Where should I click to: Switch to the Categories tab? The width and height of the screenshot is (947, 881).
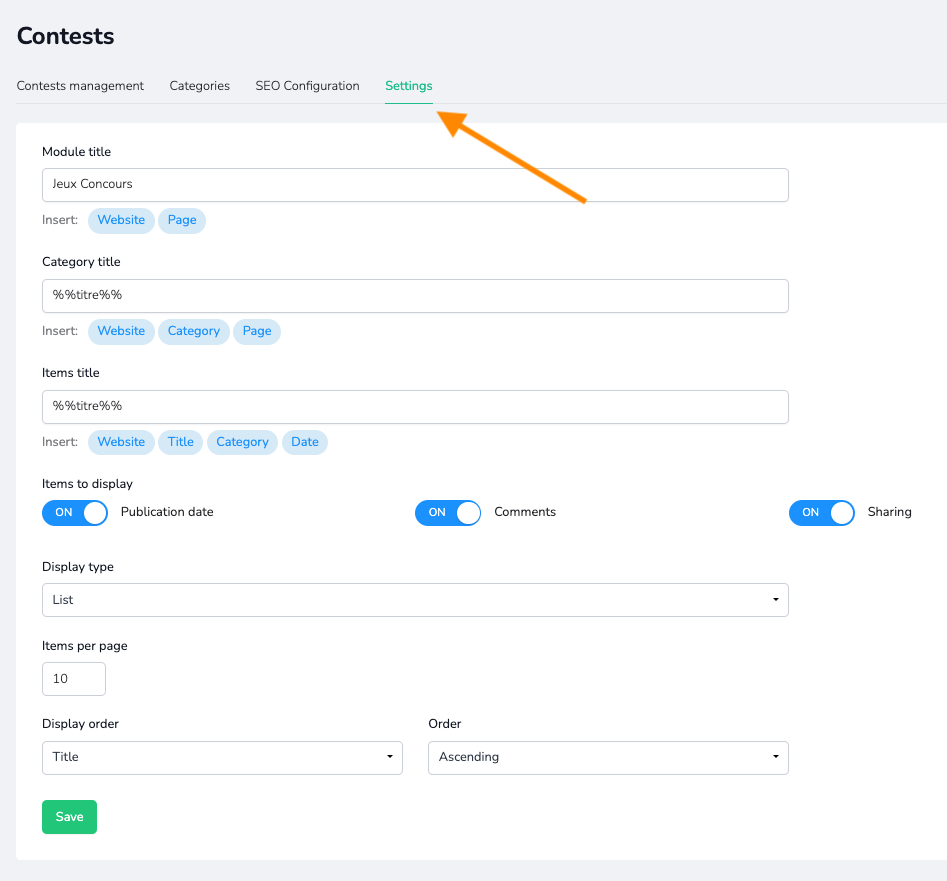click(x=200, y=86)
